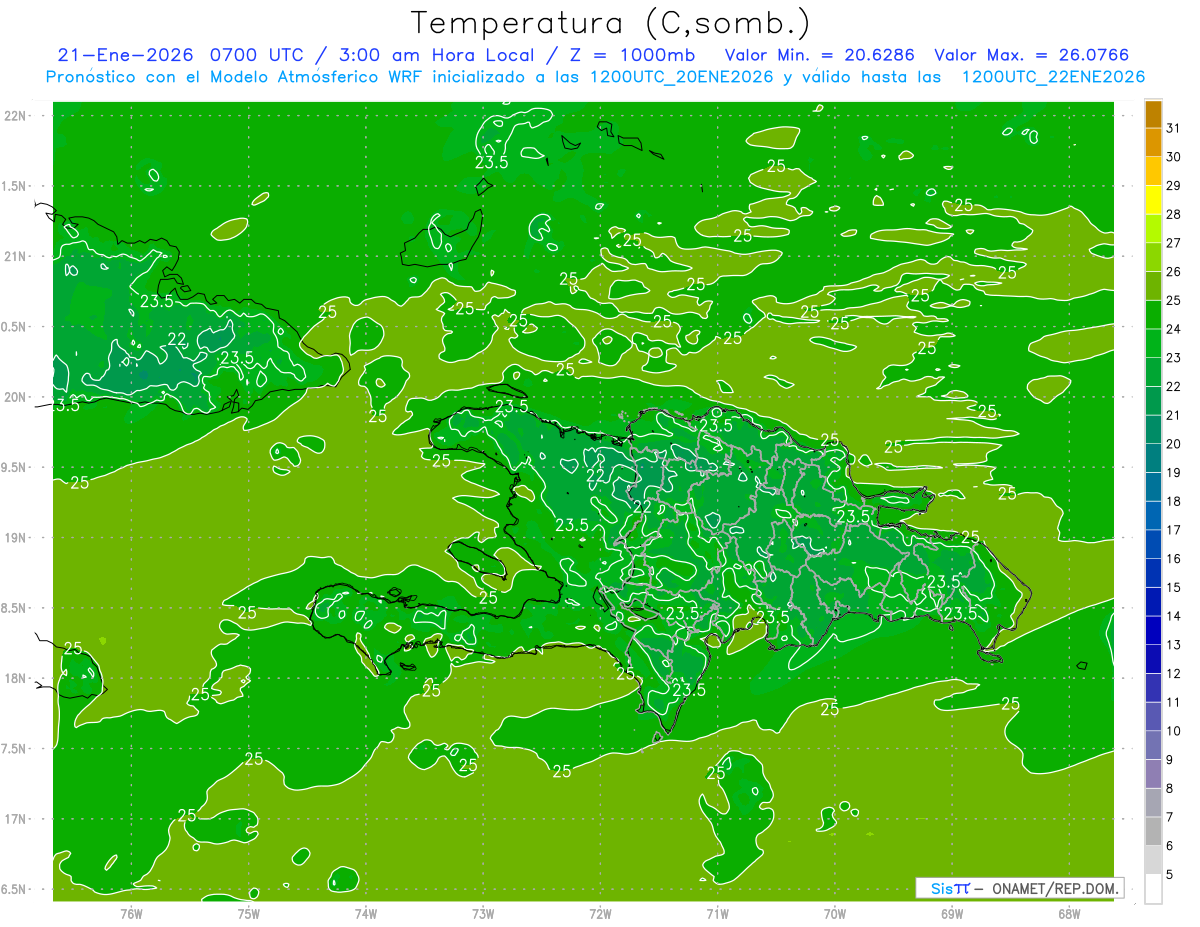This screenshot has width=1200, height=927.
Task: Click the colorbar label 8
Action: click(x=1171, y=789)
